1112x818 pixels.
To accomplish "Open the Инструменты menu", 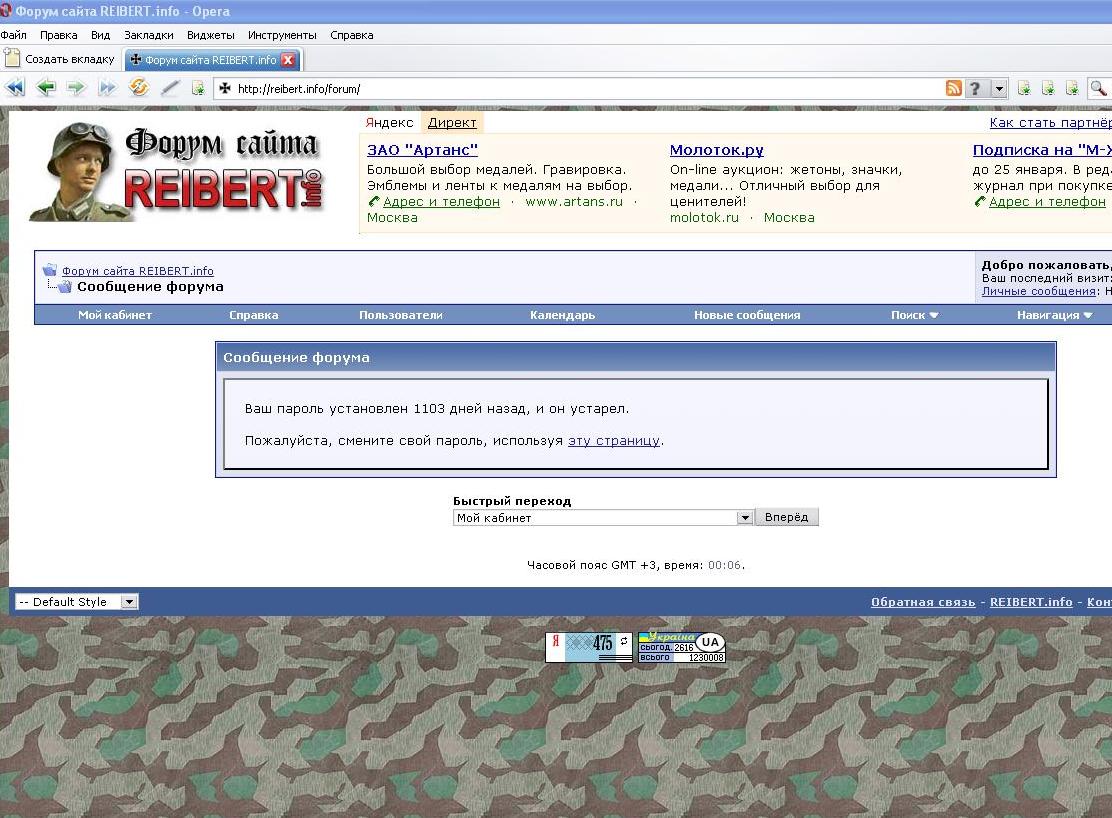I will [282, 35].
